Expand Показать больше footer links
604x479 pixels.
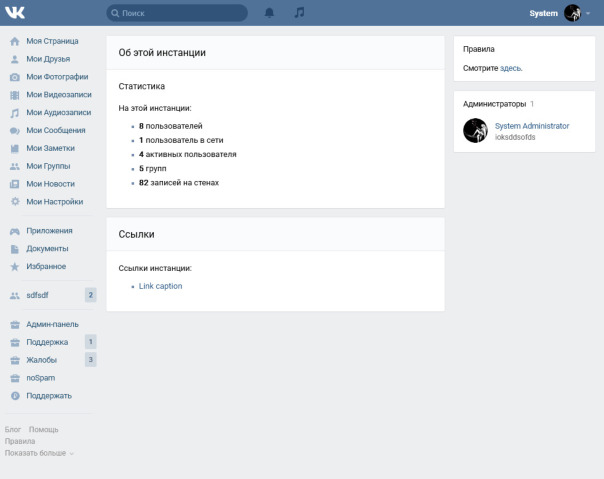click(39, 453)
